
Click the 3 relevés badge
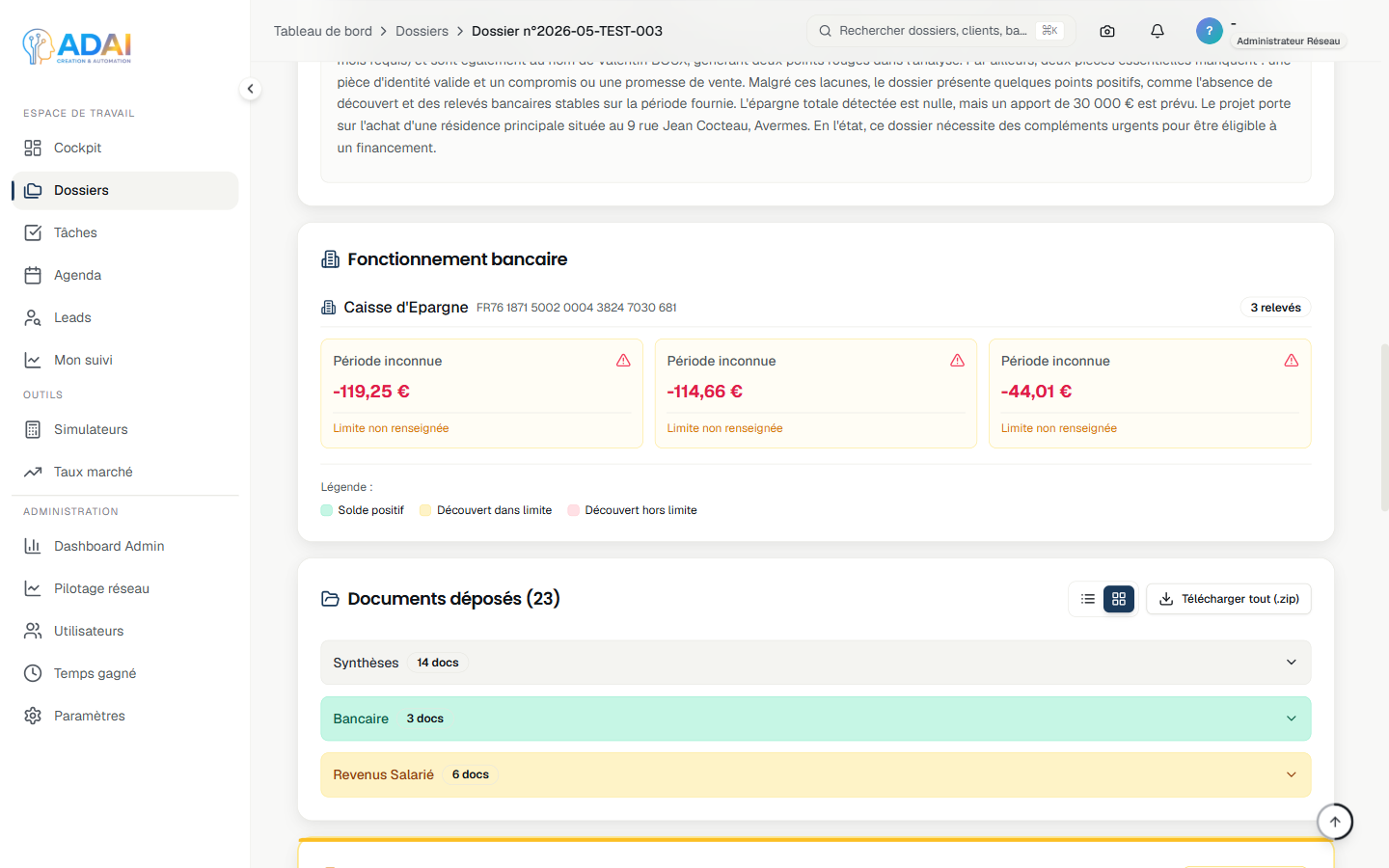tap(1275, 308)
